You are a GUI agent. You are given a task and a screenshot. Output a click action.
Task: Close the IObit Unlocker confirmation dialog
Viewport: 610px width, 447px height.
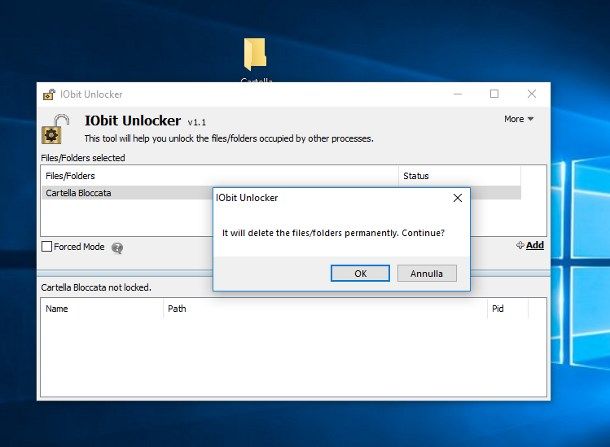click(x=458, y=198)
